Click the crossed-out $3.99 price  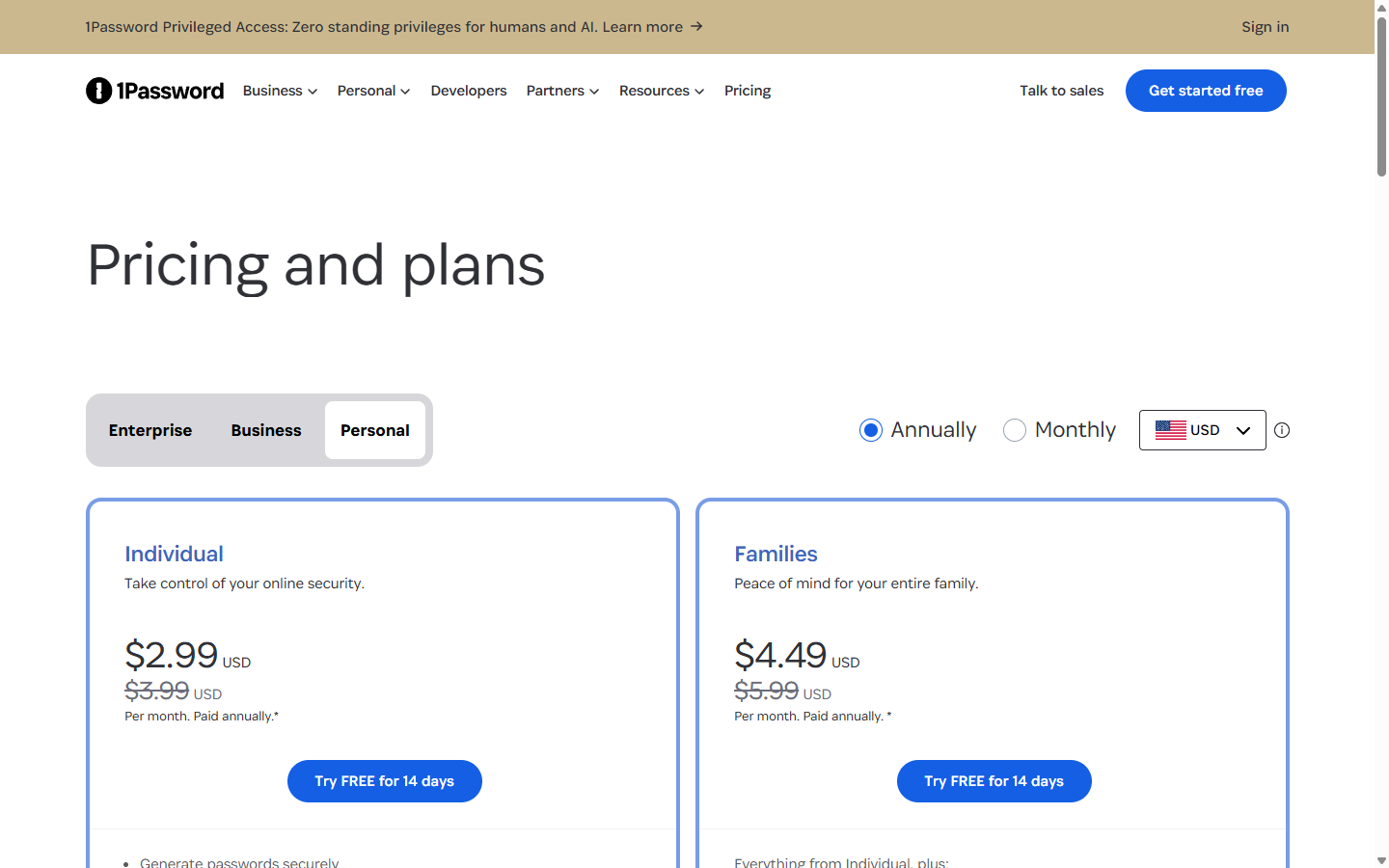click(156, 691)
